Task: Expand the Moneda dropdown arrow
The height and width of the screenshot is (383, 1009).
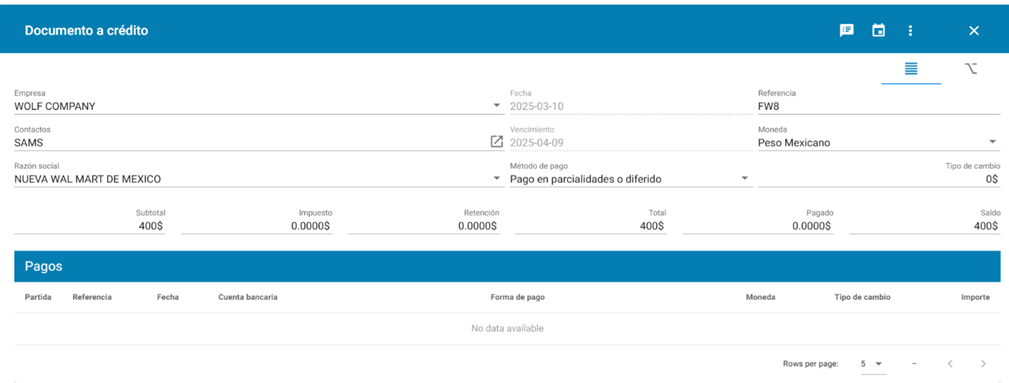Action: click(992, 142)
